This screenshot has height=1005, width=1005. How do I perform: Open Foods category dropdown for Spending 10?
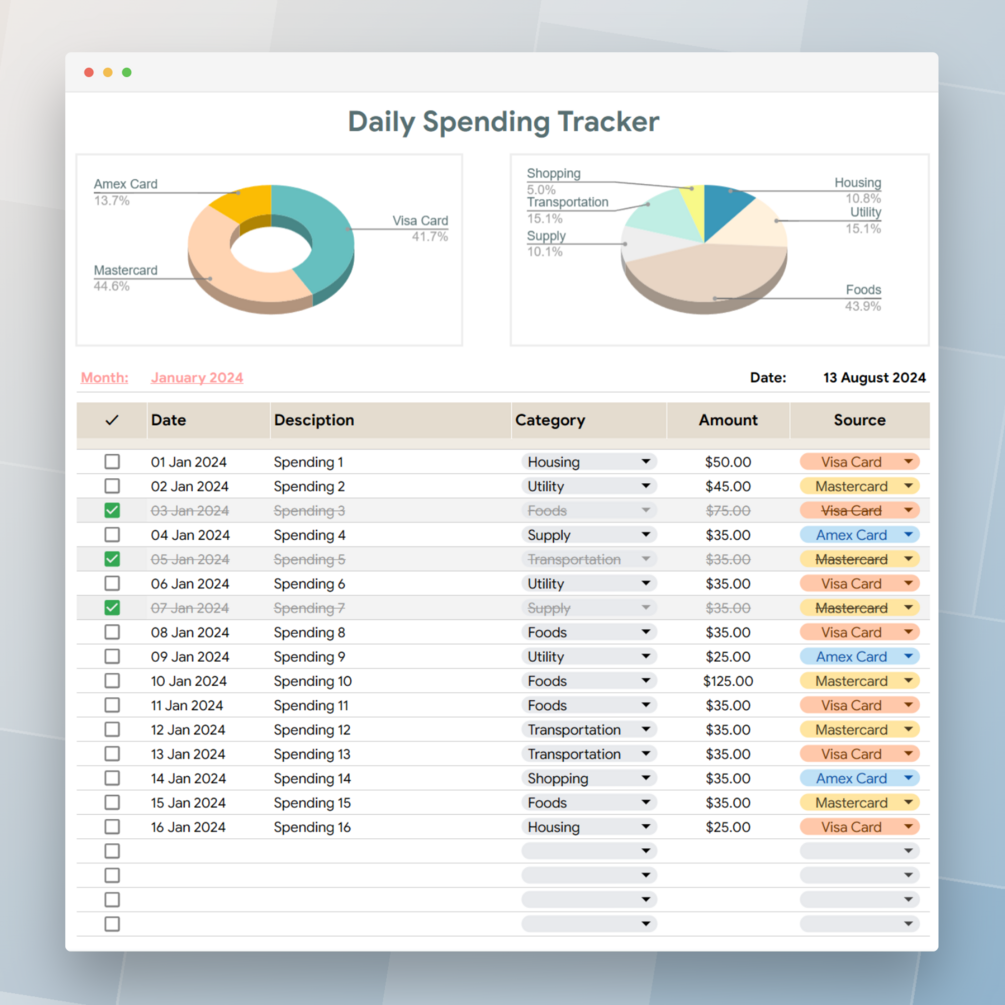coord(588,681)
